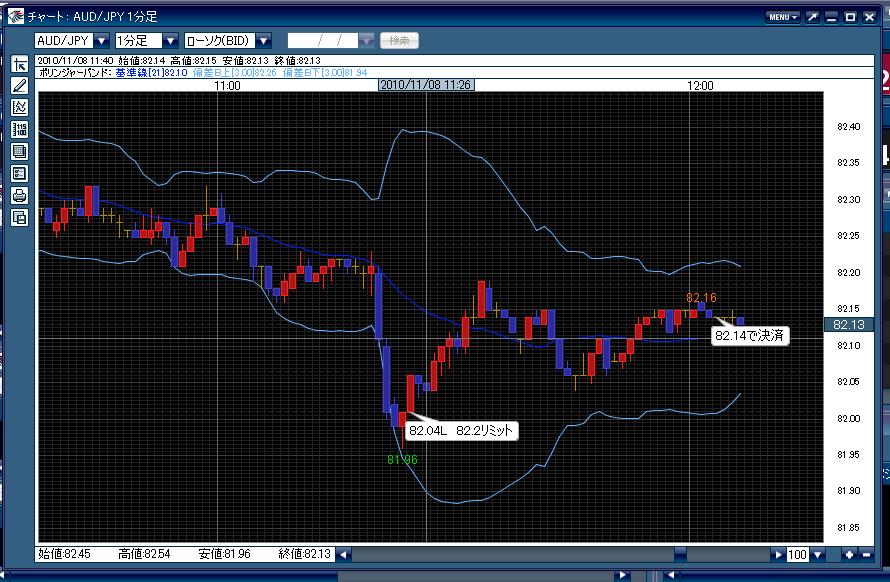Open the 1分足 timeframe dropdown
This screenshot has height=582, width=890.
click(170, 40)
